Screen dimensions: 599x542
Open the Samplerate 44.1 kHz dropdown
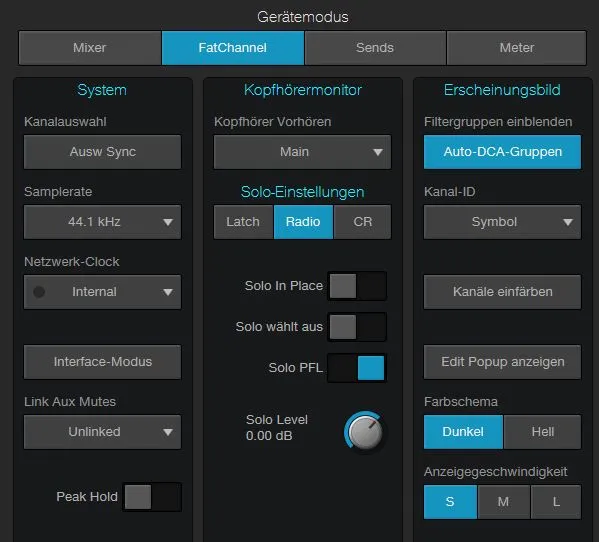point(102,222)
